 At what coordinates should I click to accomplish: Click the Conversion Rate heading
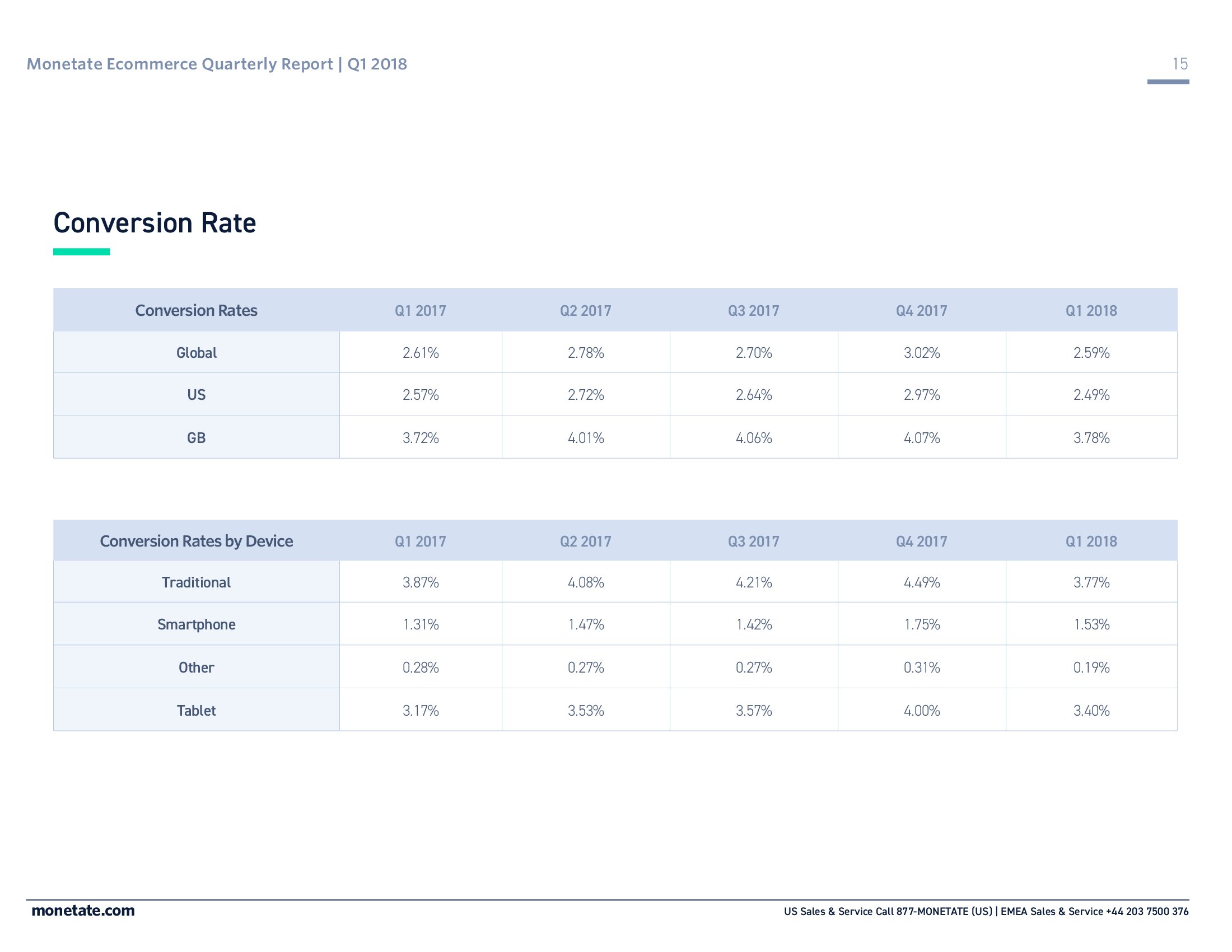tap(155, 223)
